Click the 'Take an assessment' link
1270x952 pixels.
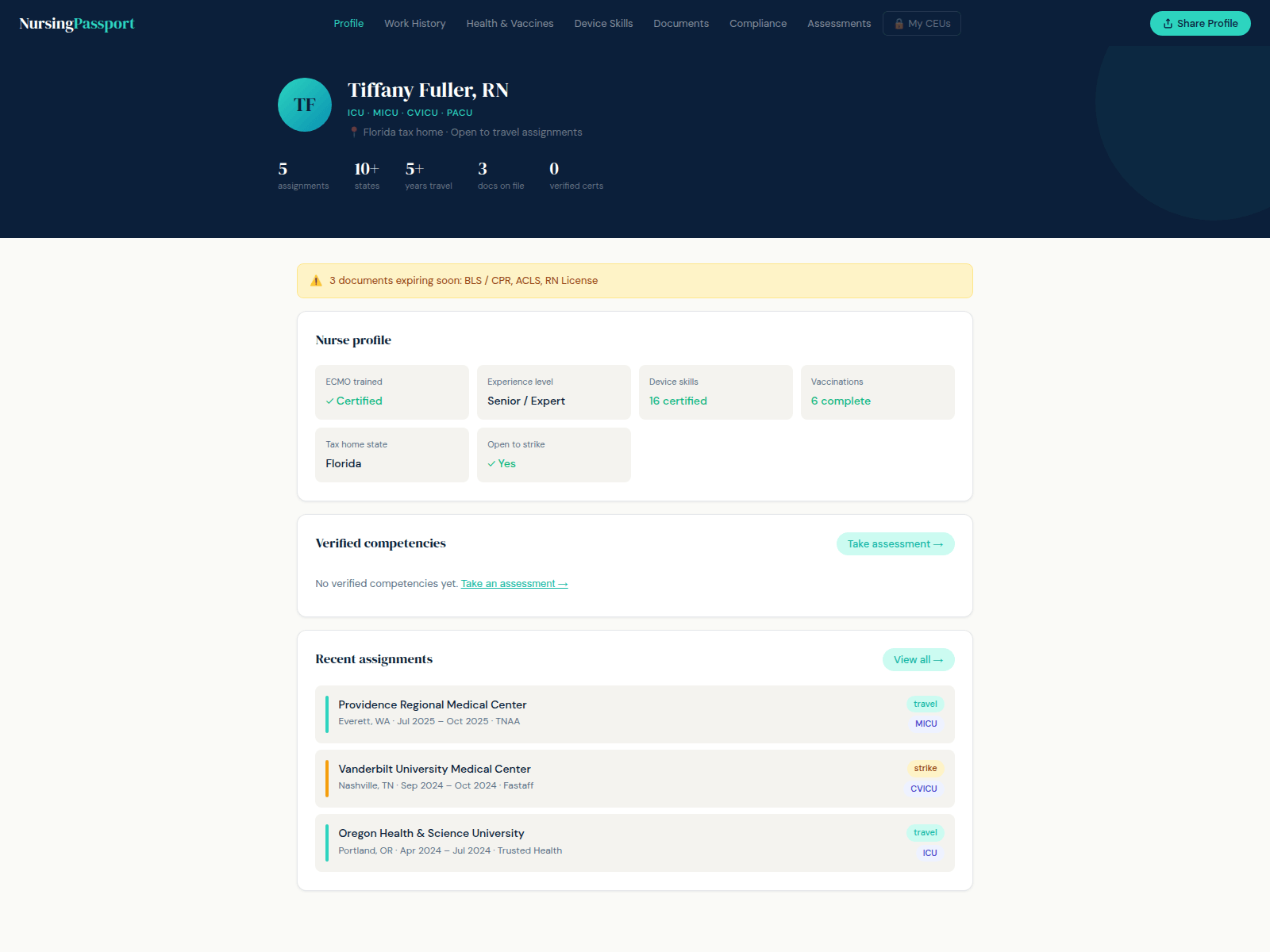514,584
